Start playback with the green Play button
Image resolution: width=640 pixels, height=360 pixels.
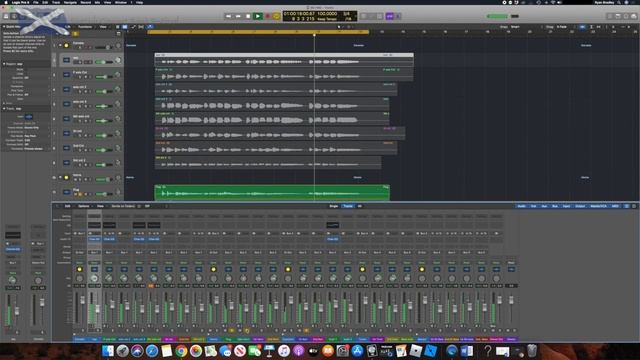coord(258,16)
